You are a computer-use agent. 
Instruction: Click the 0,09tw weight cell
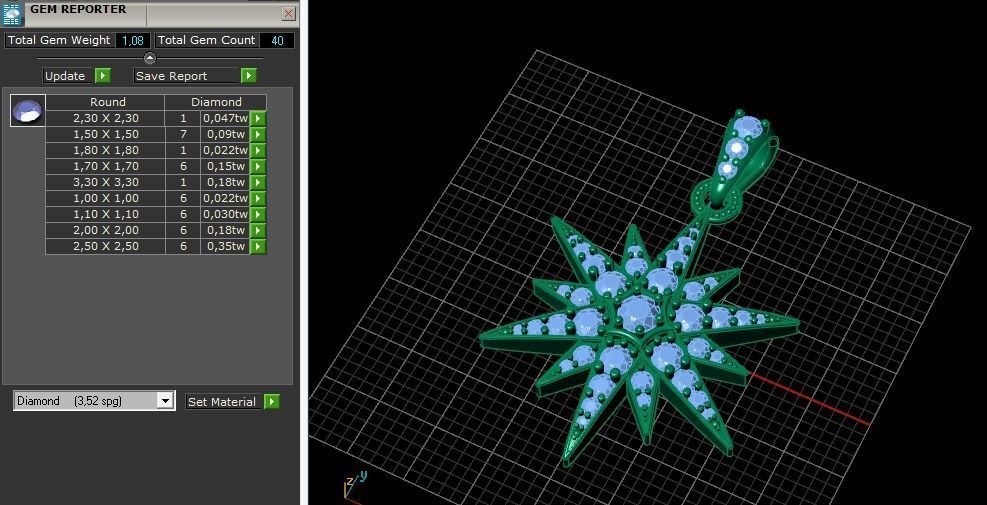point(225,134)
